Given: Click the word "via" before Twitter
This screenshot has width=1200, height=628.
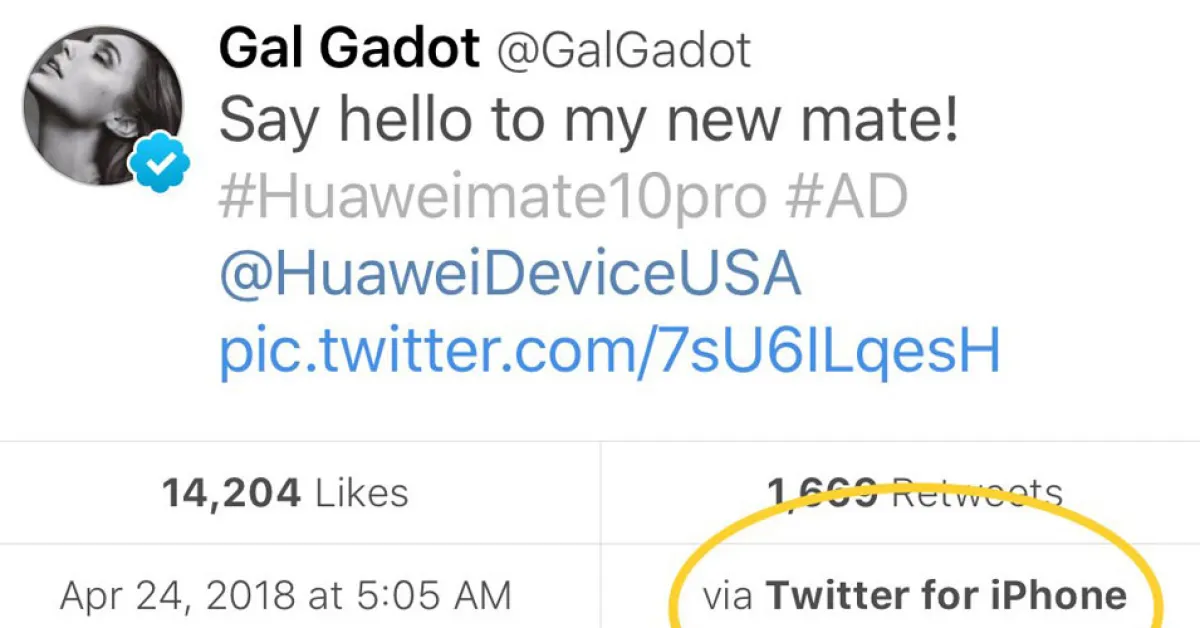Looking at the screenshot, I should point(728,597).
